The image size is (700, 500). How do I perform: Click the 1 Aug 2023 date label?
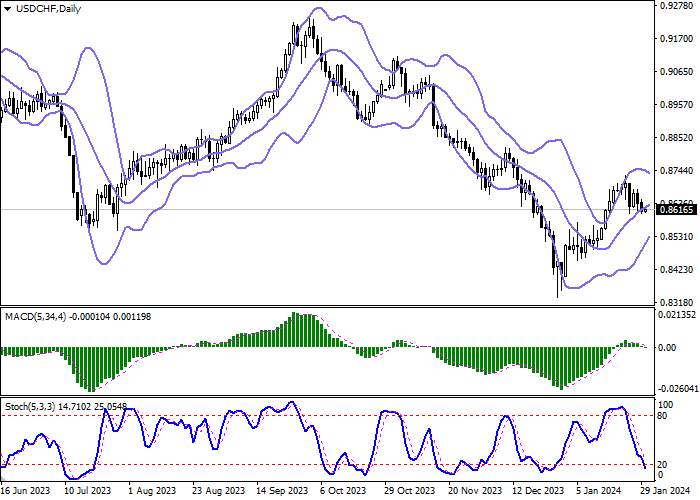pos(151,491)
